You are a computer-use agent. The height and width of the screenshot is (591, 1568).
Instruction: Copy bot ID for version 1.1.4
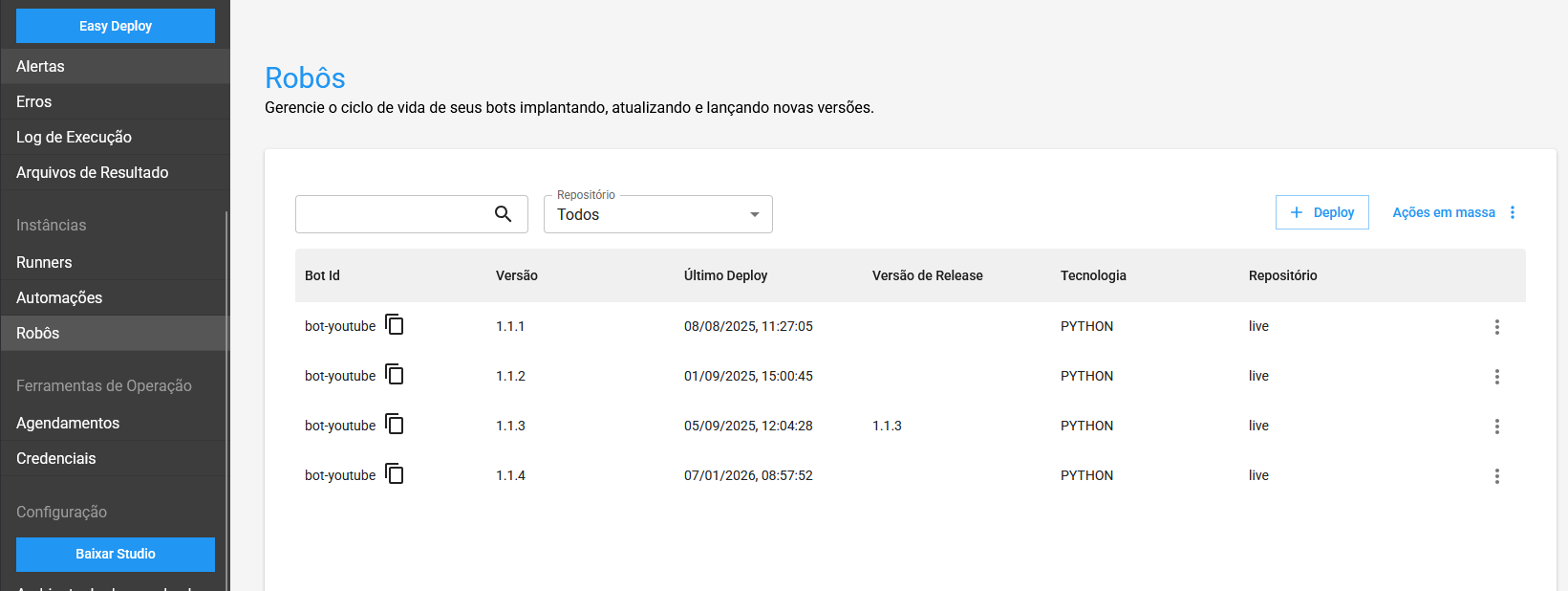pos(395,474)
